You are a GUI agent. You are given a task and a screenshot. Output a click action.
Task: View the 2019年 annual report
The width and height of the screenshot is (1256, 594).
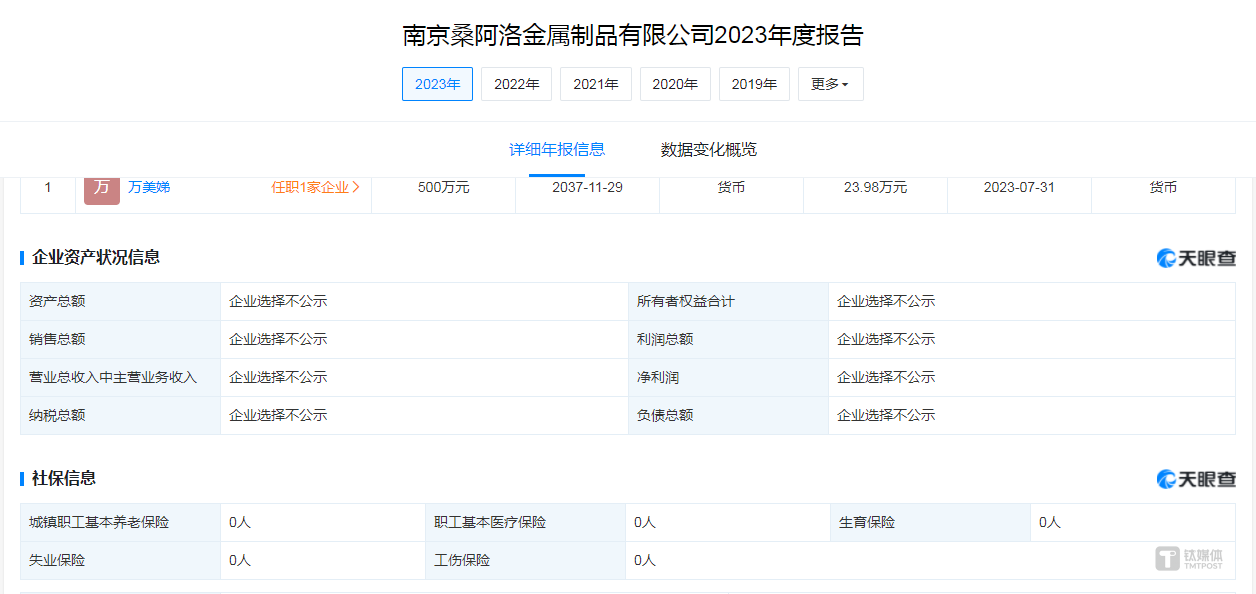[x=754, y=84]
